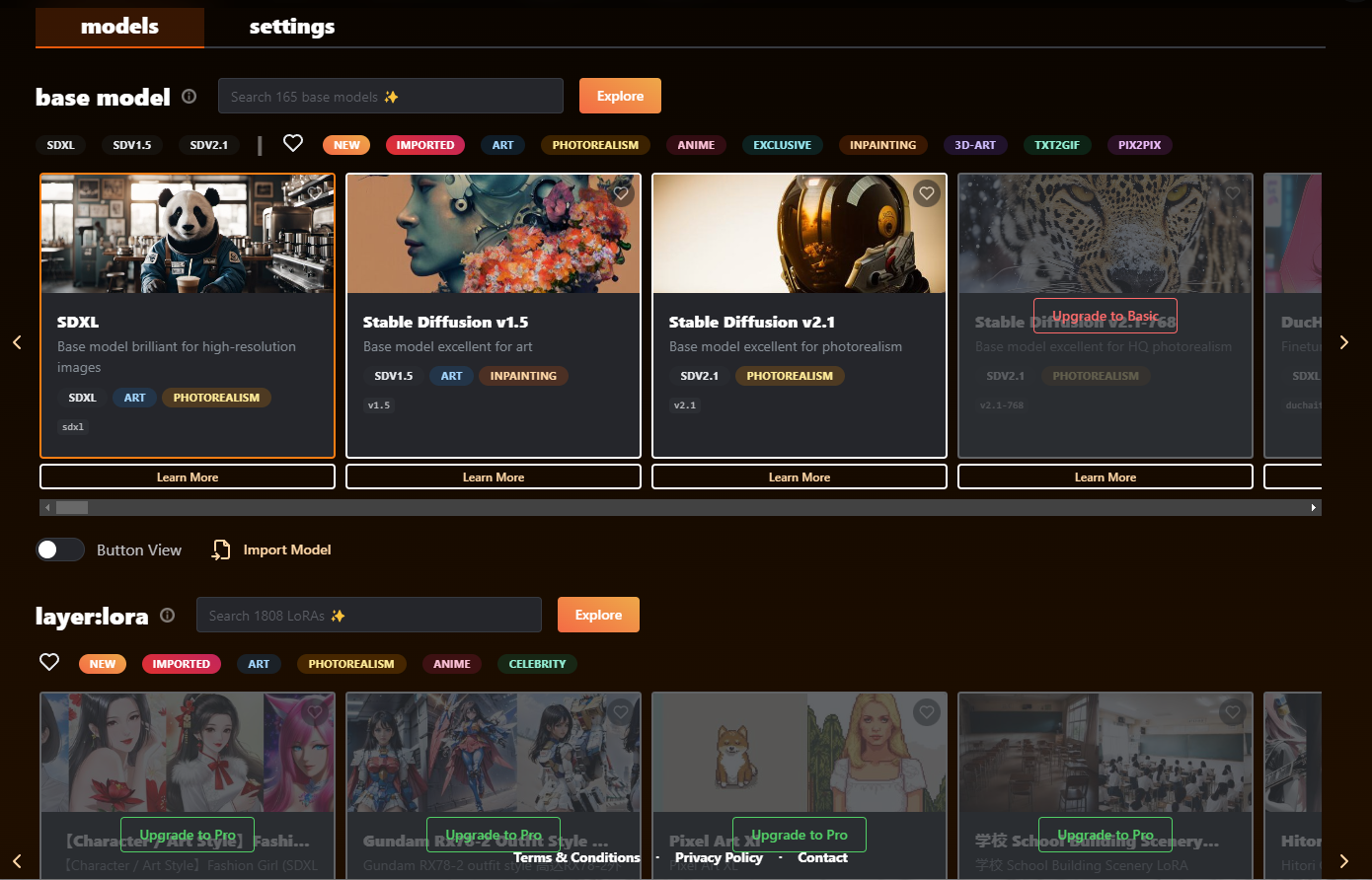
Task: Favorite Stable Diffusion v1.5 card heart
Action: point(621,193)
